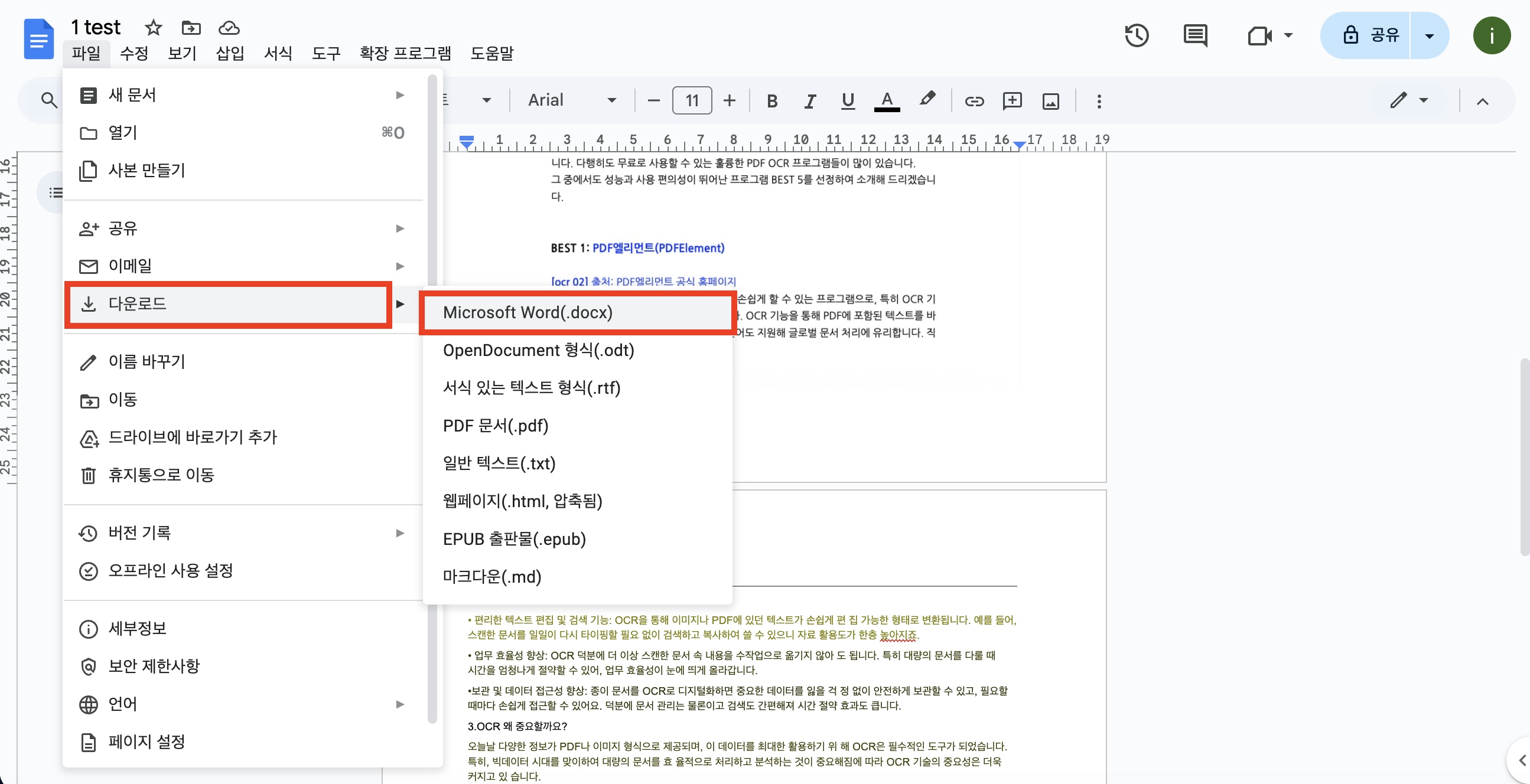The height and width of the screenshot is (784, 1530).
Task: Insert a link
Action: click(974, 100)
